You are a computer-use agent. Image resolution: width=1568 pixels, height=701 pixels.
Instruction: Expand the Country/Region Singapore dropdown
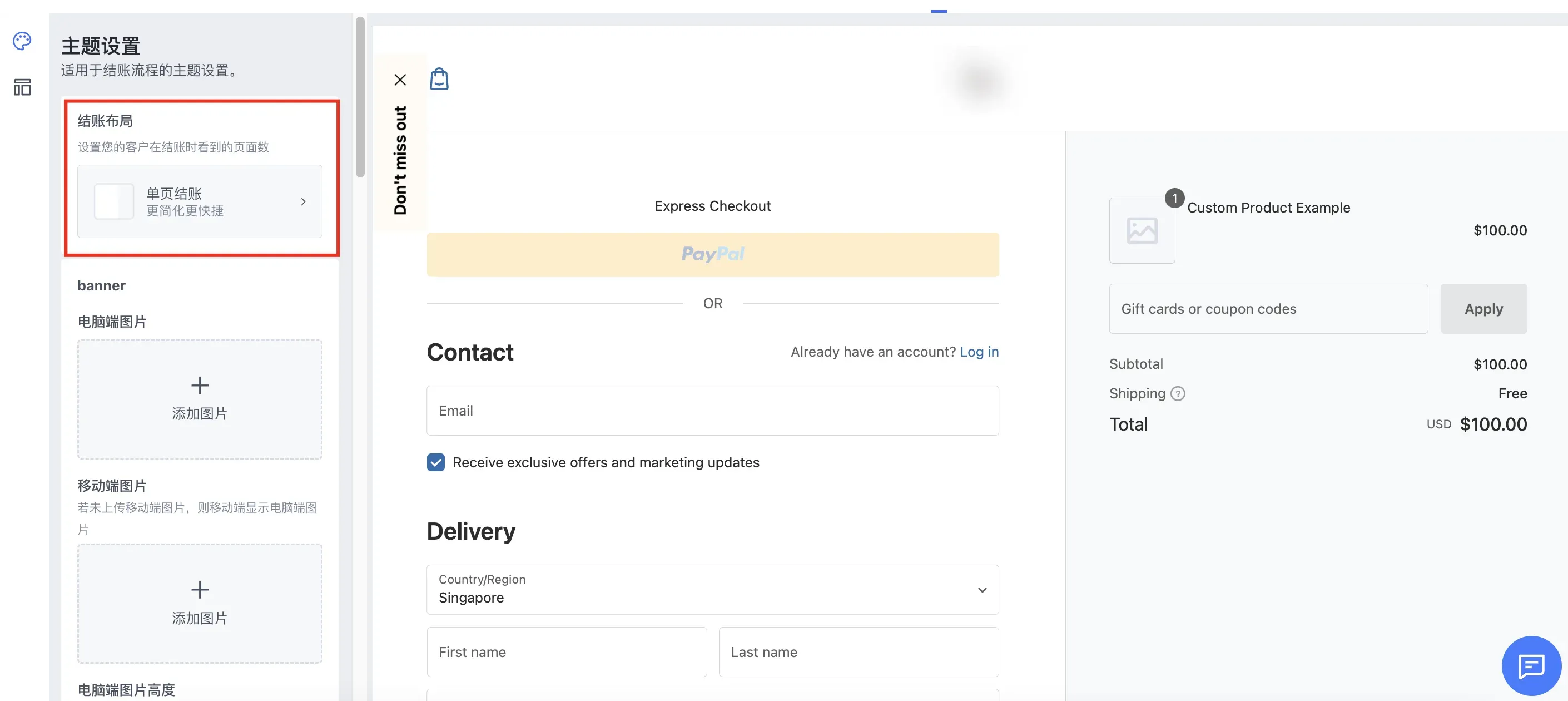tap(712, 589)
